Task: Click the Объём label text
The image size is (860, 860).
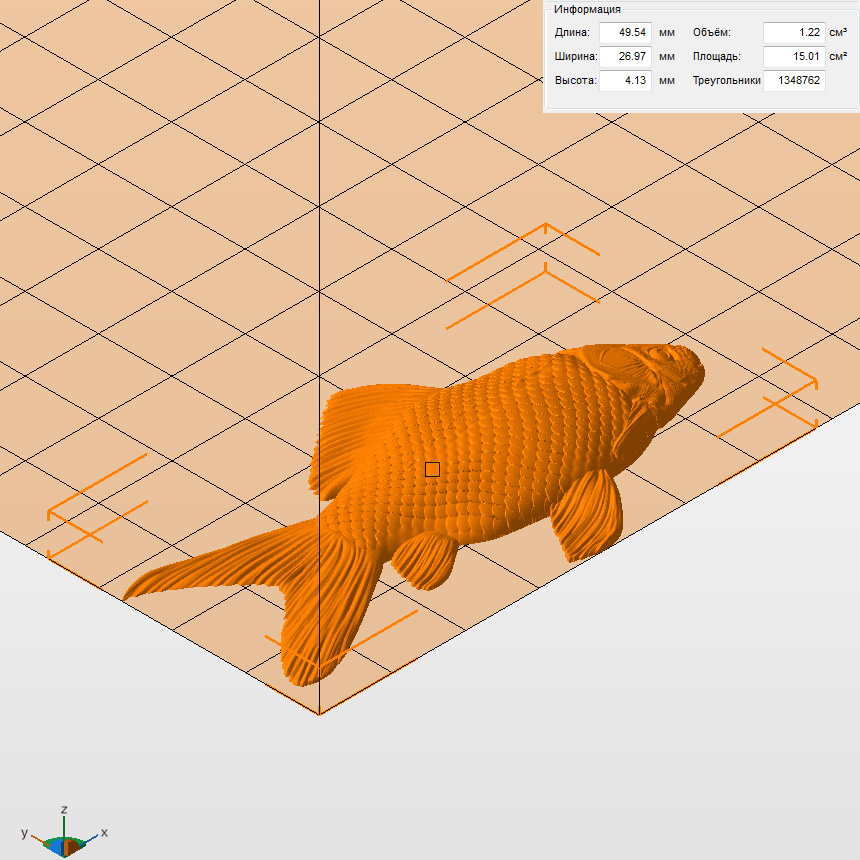Action: [711, 32]
